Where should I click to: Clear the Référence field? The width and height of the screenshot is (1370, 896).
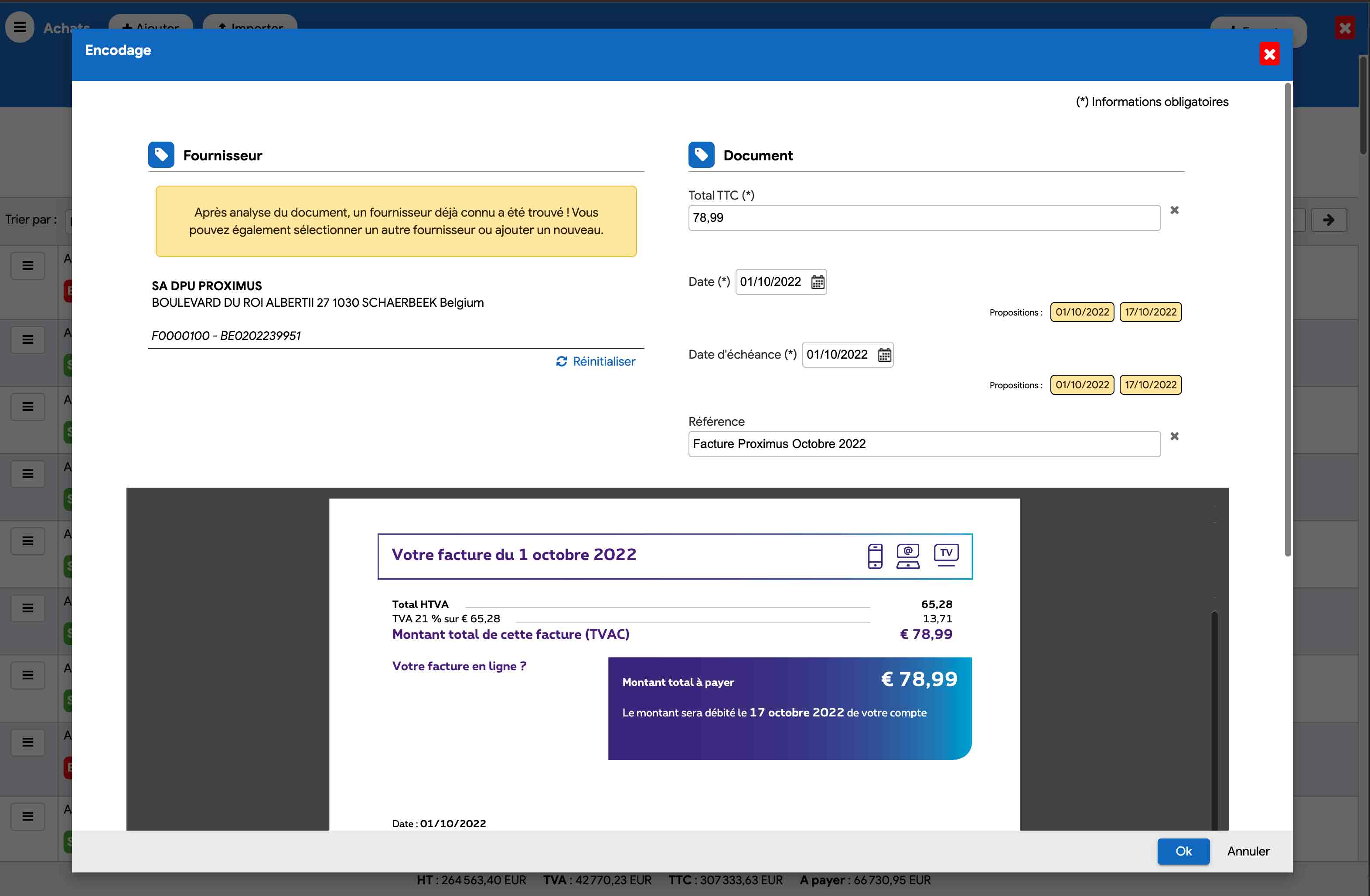[1174, 436]
